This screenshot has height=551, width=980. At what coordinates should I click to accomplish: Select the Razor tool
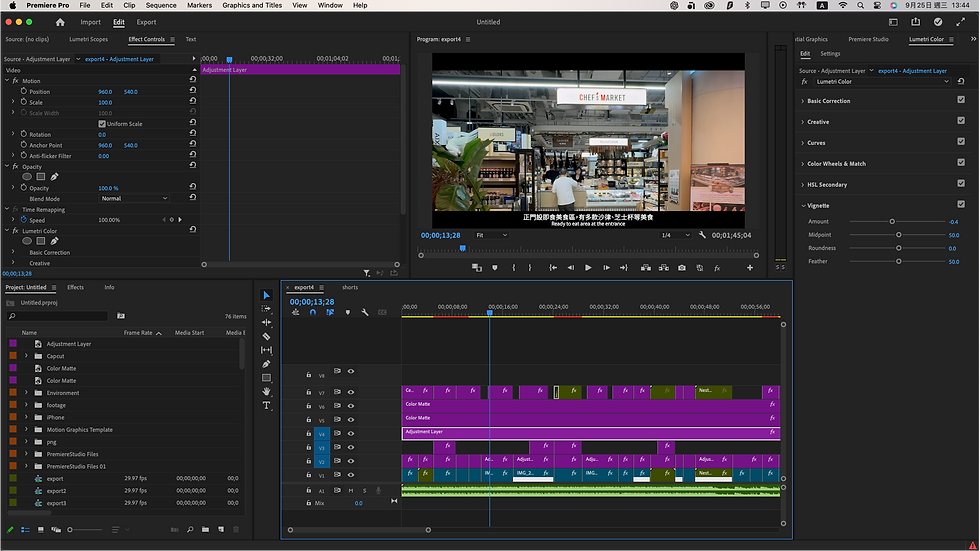coord(266,336)
